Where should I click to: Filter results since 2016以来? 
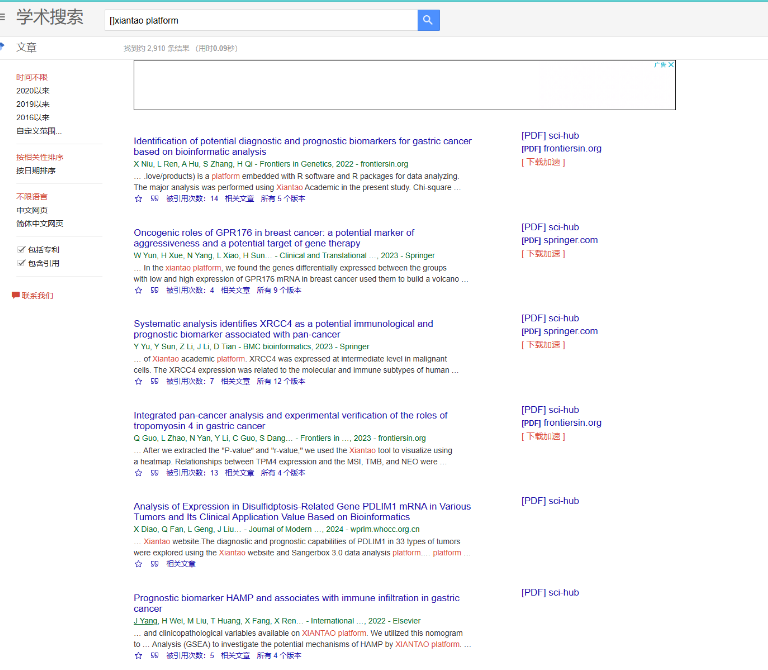(33, 118)
